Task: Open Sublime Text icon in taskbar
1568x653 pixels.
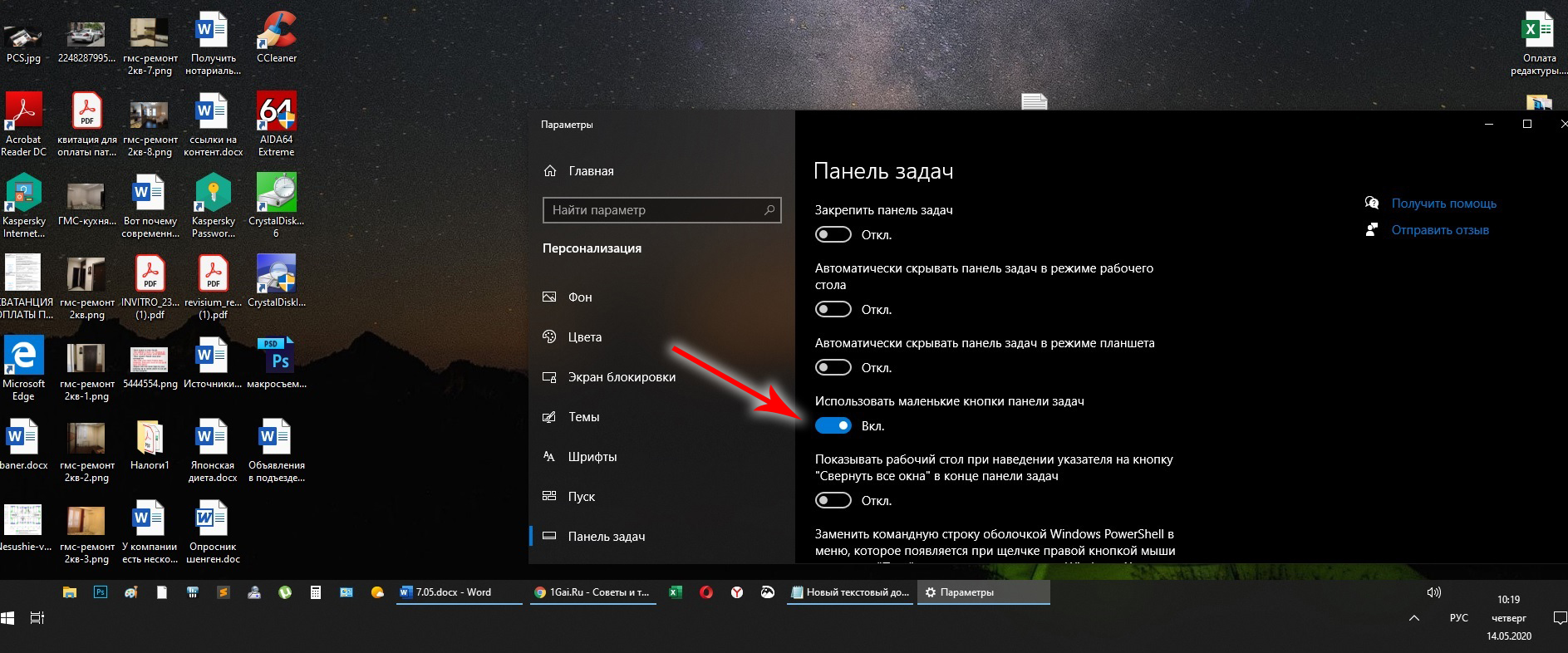Action: tap(224, 592)
